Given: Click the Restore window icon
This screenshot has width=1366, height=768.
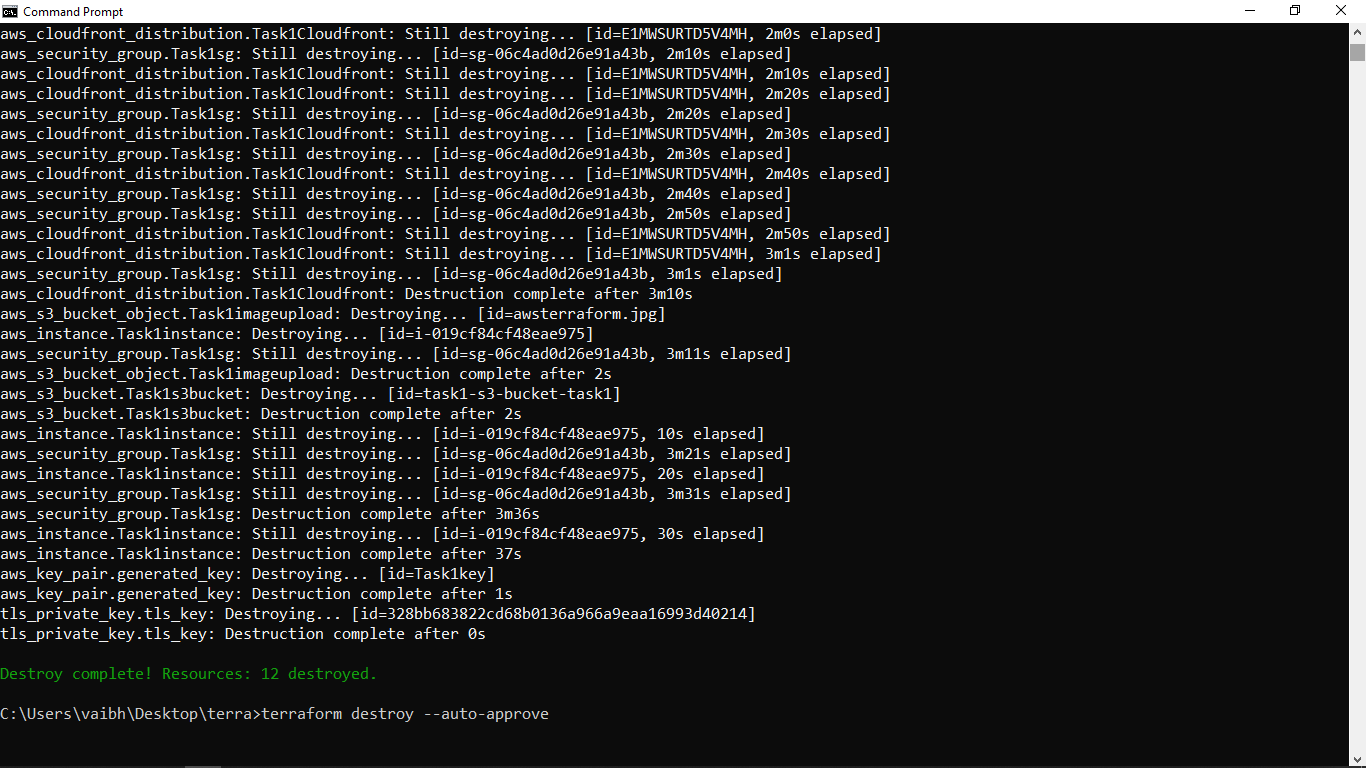Looking at the screenshot, I should (1296, 10).
